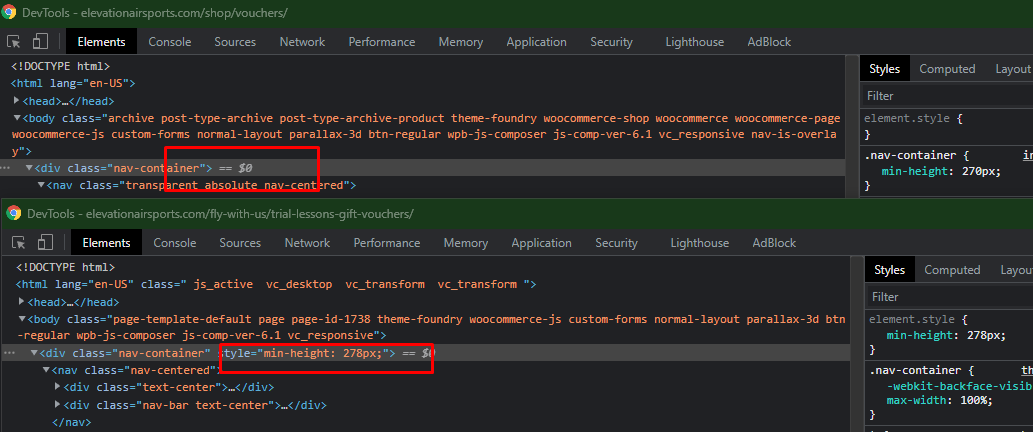1033x432 pixels.
Task: Collapse transparent absolute nav-centered nav node
Action: click(x=41, y=185)
